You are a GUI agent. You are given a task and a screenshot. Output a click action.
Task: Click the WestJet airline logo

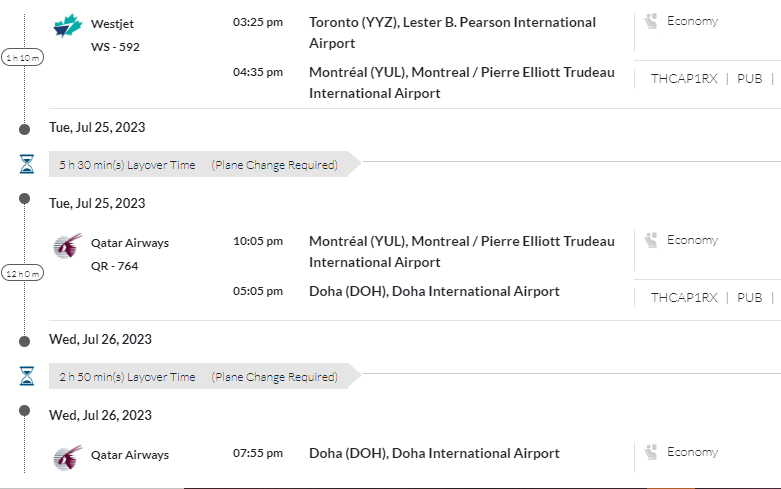[x=68, y=25]
